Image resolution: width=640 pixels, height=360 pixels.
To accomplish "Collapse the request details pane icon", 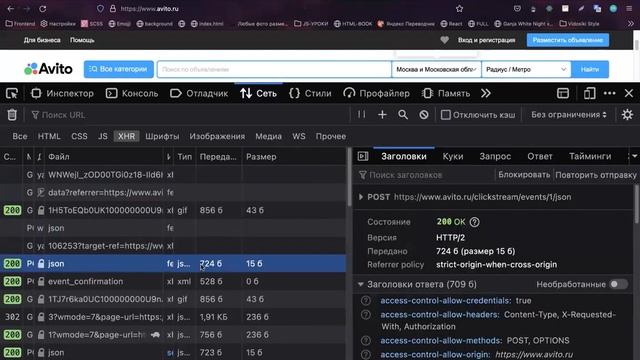I will coord(363,156).
